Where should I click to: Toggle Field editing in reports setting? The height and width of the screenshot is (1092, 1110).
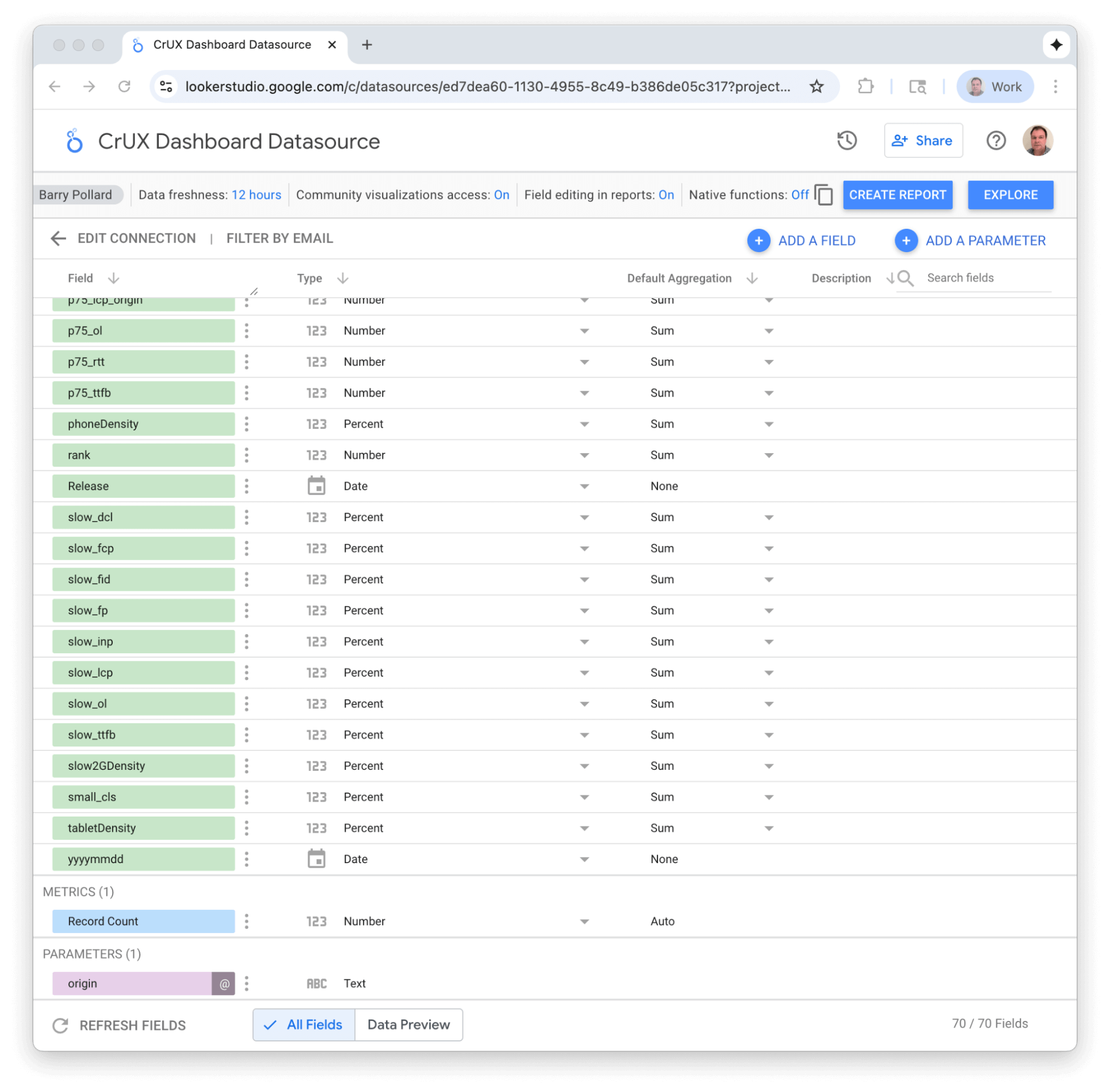(x=666, y=195)
